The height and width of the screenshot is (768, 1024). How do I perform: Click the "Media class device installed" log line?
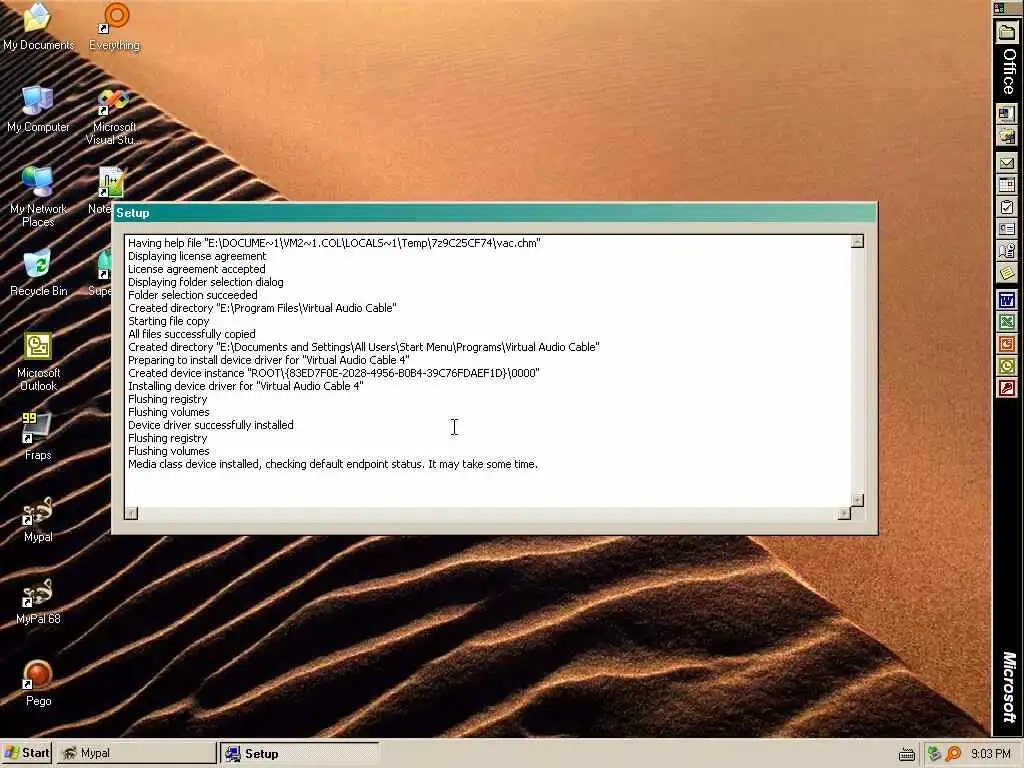[x=333, y=464]
